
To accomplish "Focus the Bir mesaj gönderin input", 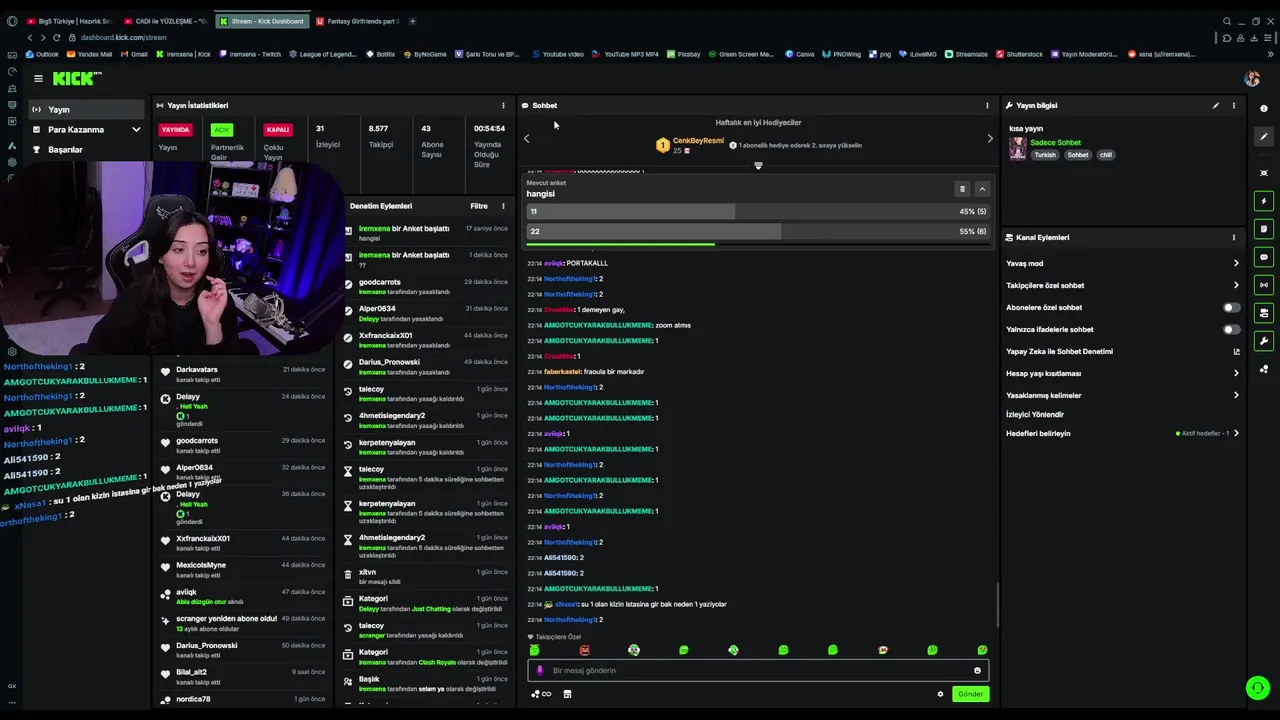I will coord(758,671).
